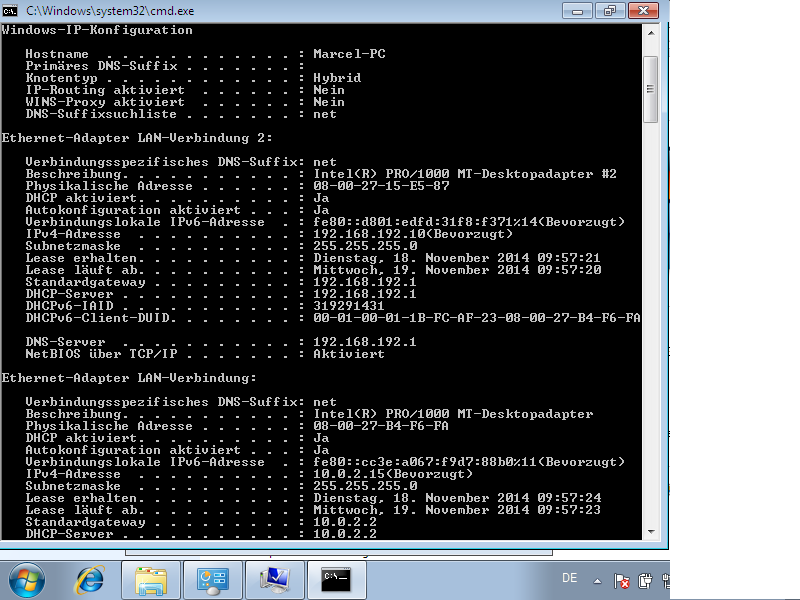
Task: Click the Standardgateway value 10.0.2.2
Action: click(345, 522)
